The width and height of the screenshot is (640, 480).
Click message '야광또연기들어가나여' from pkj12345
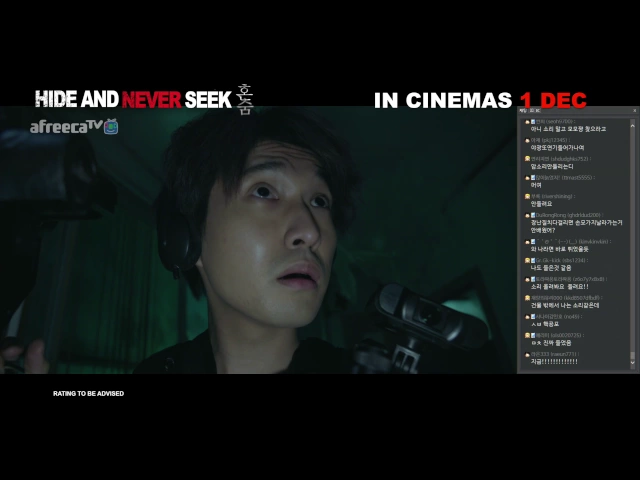[557, 148]
